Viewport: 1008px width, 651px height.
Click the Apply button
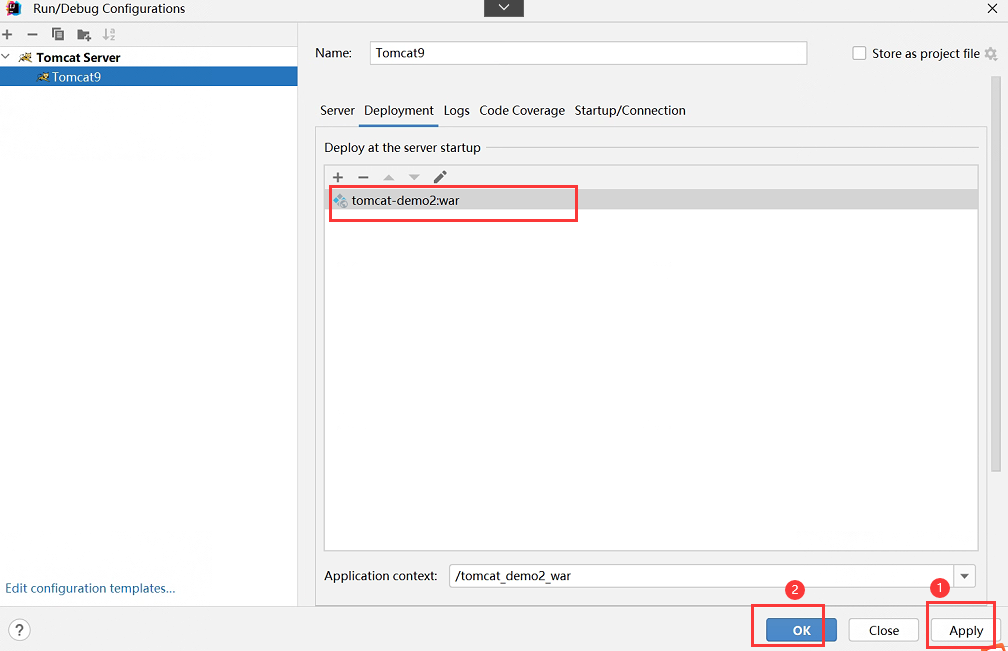tap(966, 630)
